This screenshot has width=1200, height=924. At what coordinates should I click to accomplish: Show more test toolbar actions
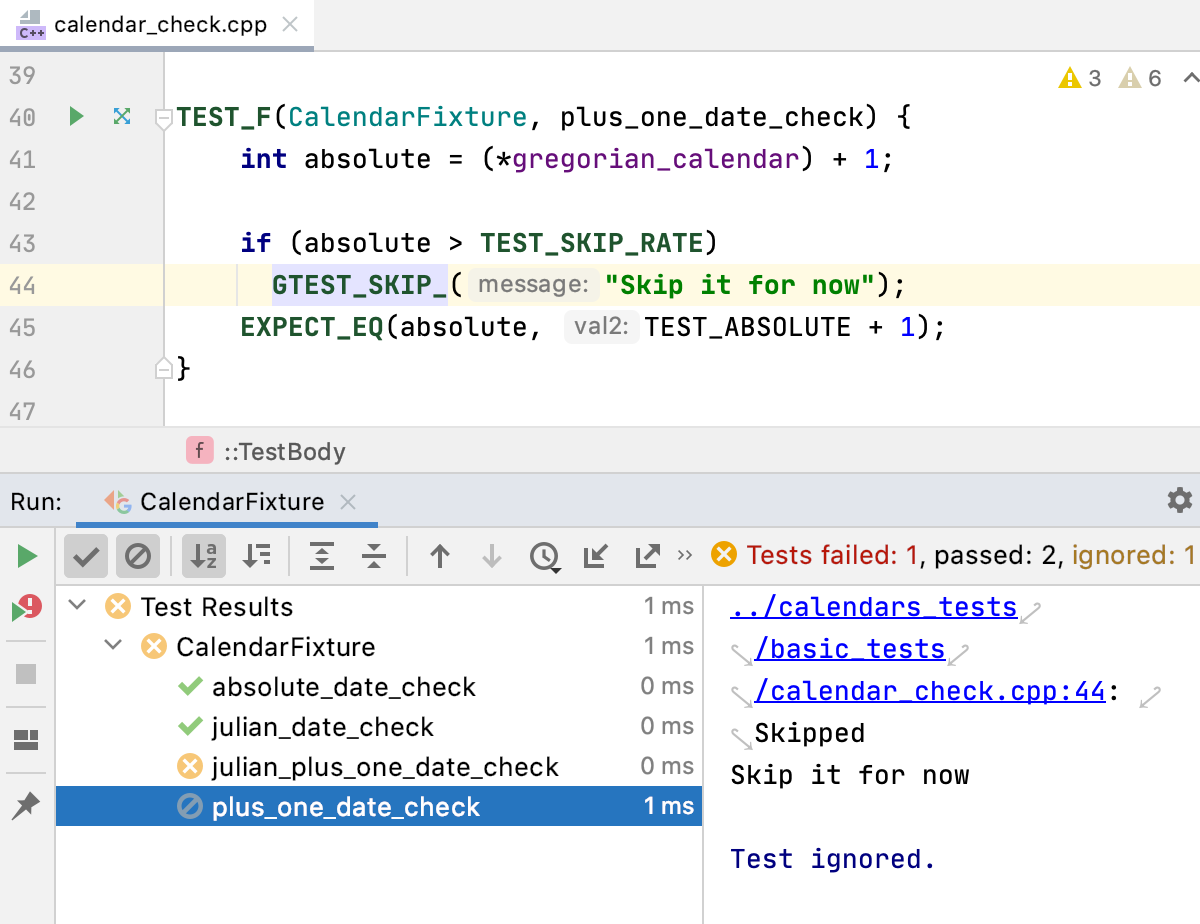point(685,555)
